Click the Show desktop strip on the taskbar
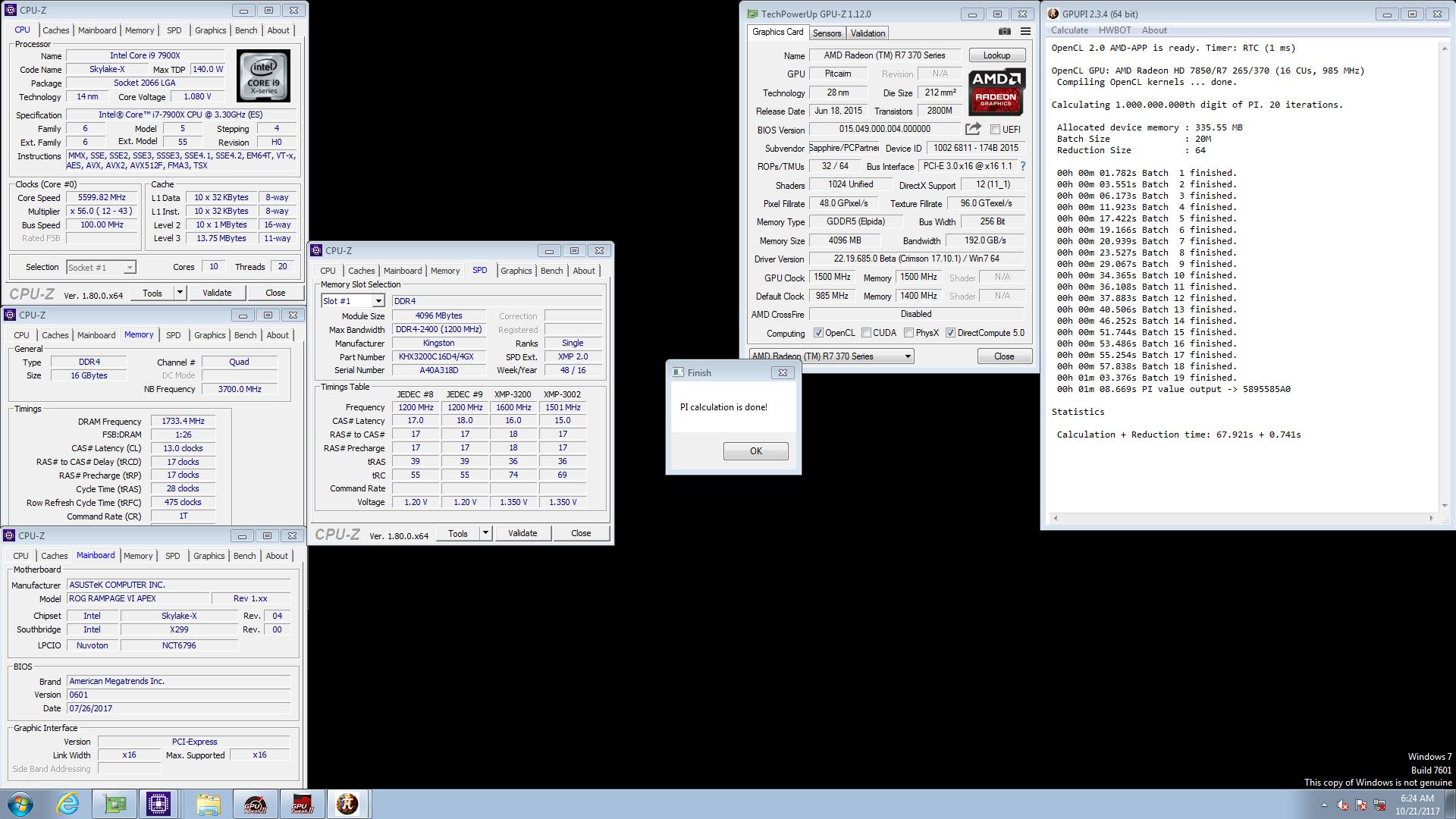This screenshot has width=1456, height=819. point(1451,804)
